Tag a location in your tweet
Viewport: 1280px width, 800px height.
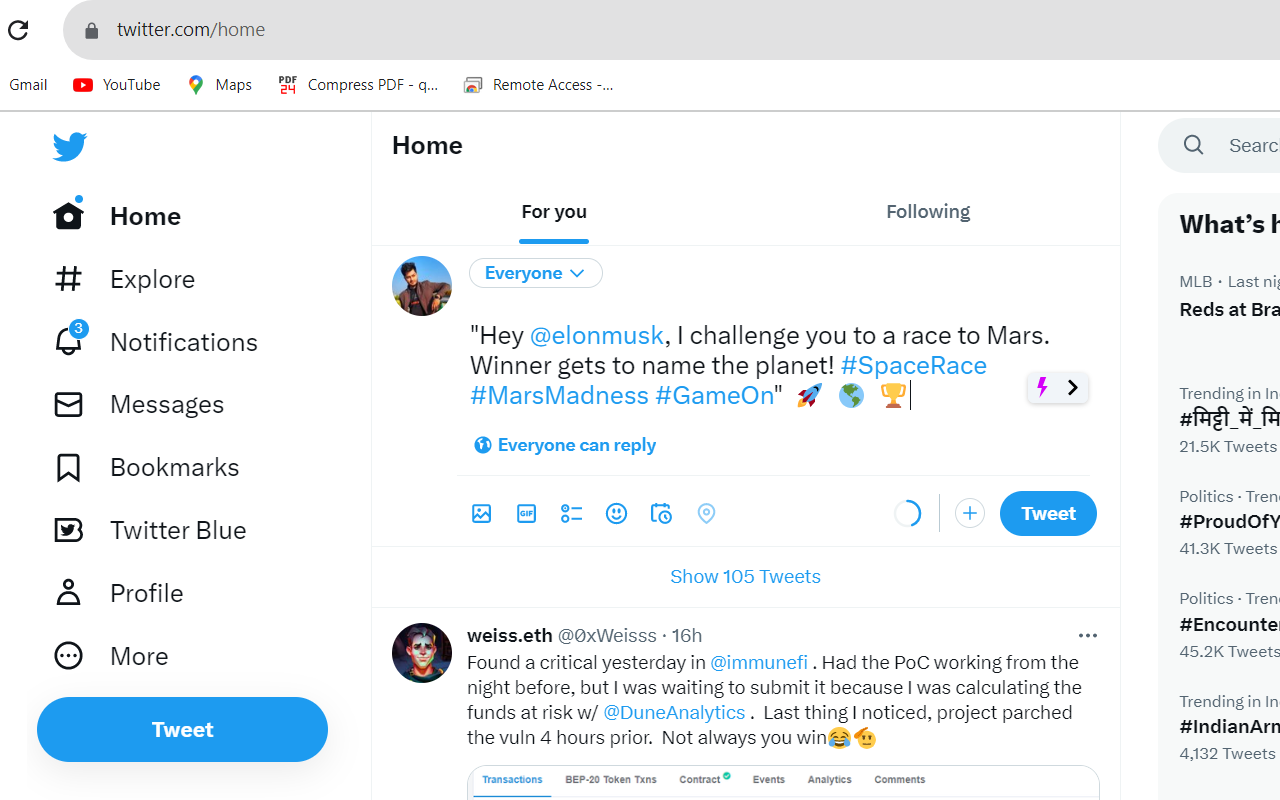click(706, 513)
